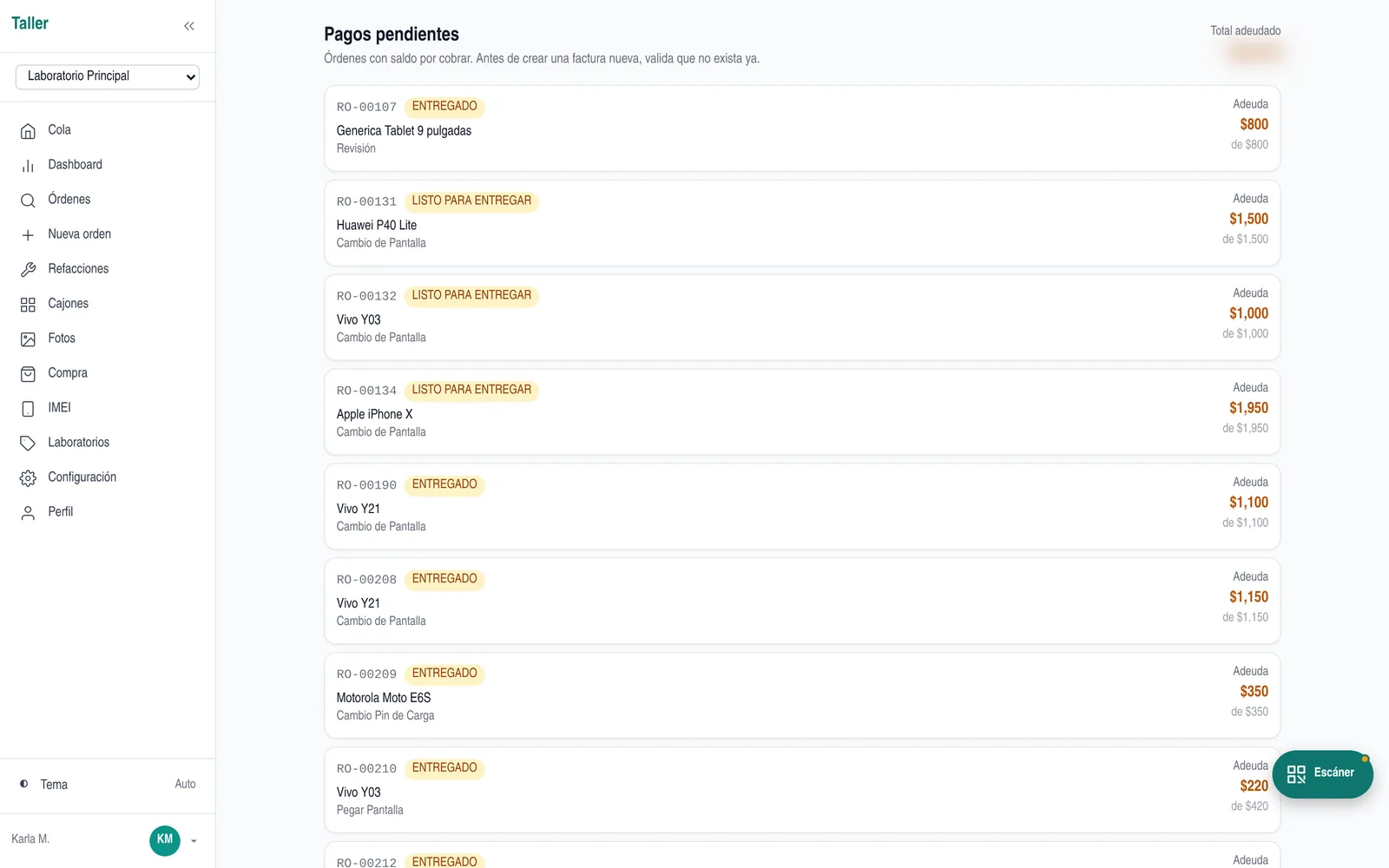The height and width of the screenshot is (868, 1389).
Task: Click the Órdenes search icon
Action: 28,201
